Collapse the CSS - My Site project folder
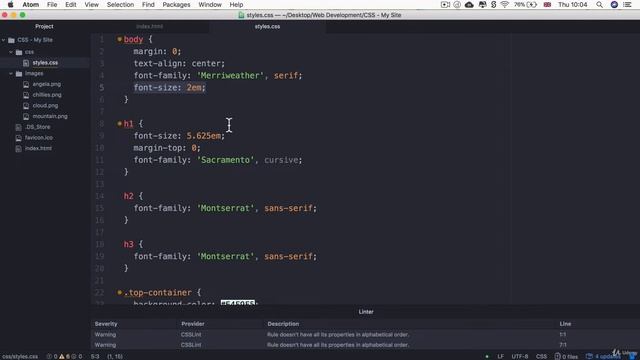This screenshot has height=360, width=640. click(4, 40)
